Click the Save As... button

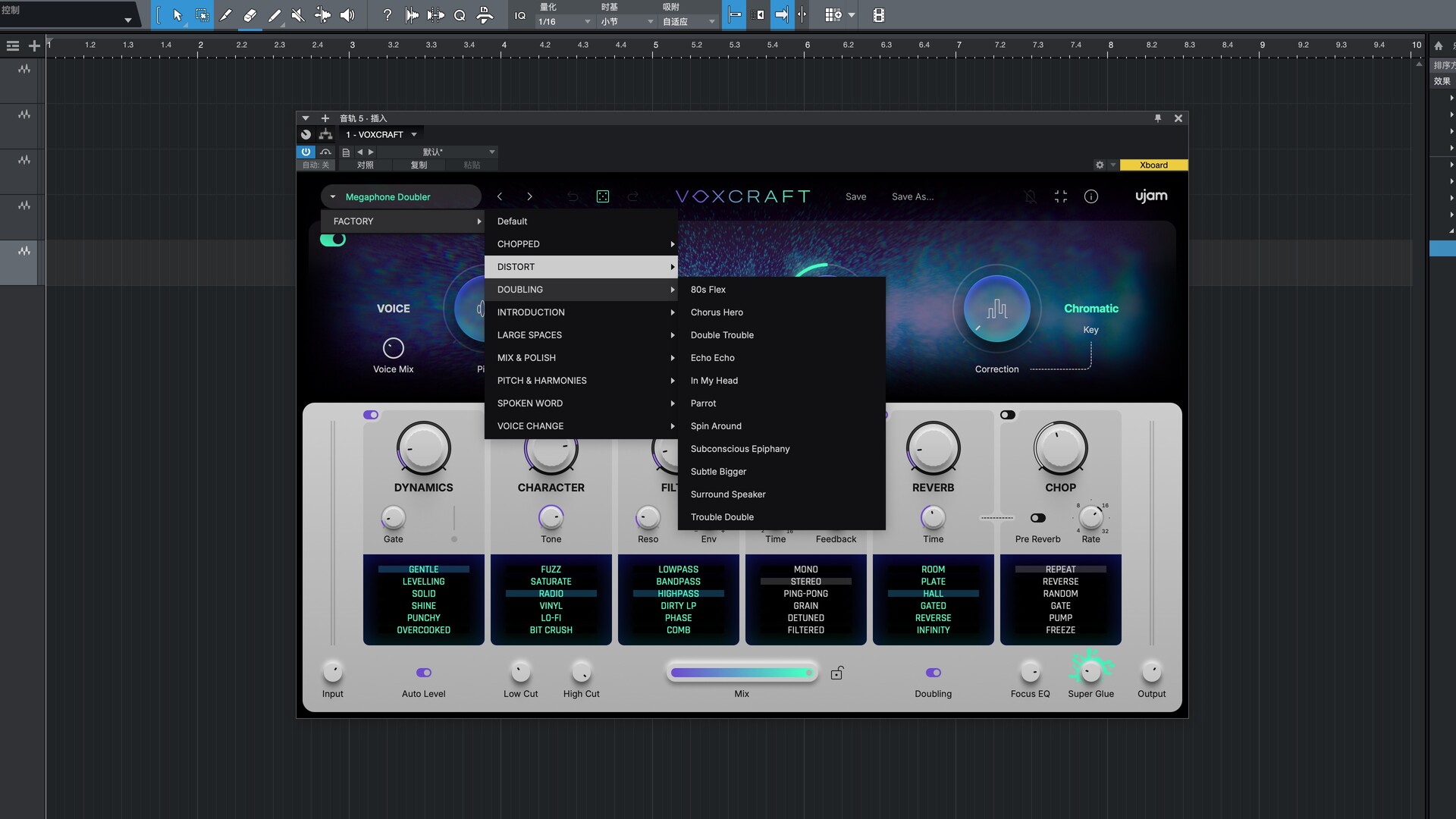click(x=912, y=196)
